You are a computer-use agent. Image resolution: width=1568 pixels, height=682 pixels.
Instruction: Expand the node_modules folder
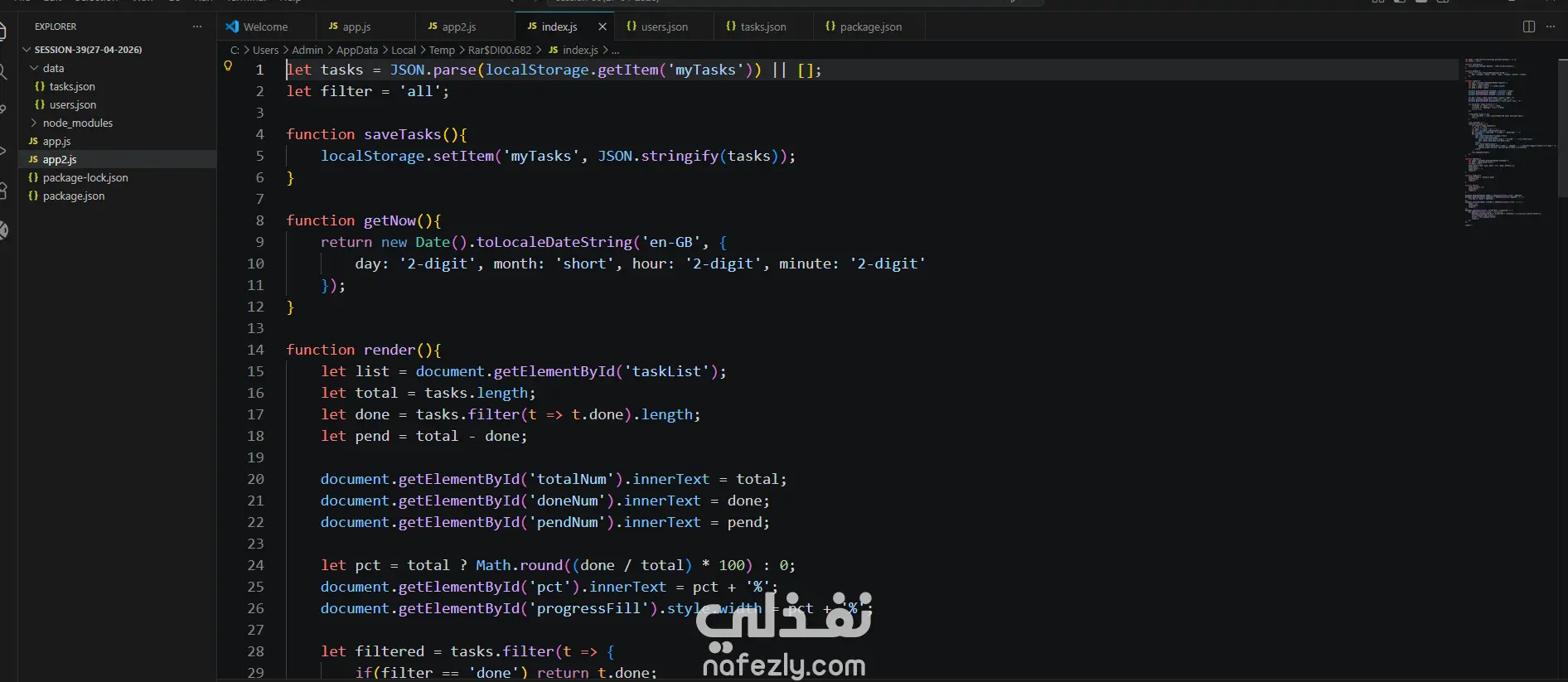[x=78, y=123]
